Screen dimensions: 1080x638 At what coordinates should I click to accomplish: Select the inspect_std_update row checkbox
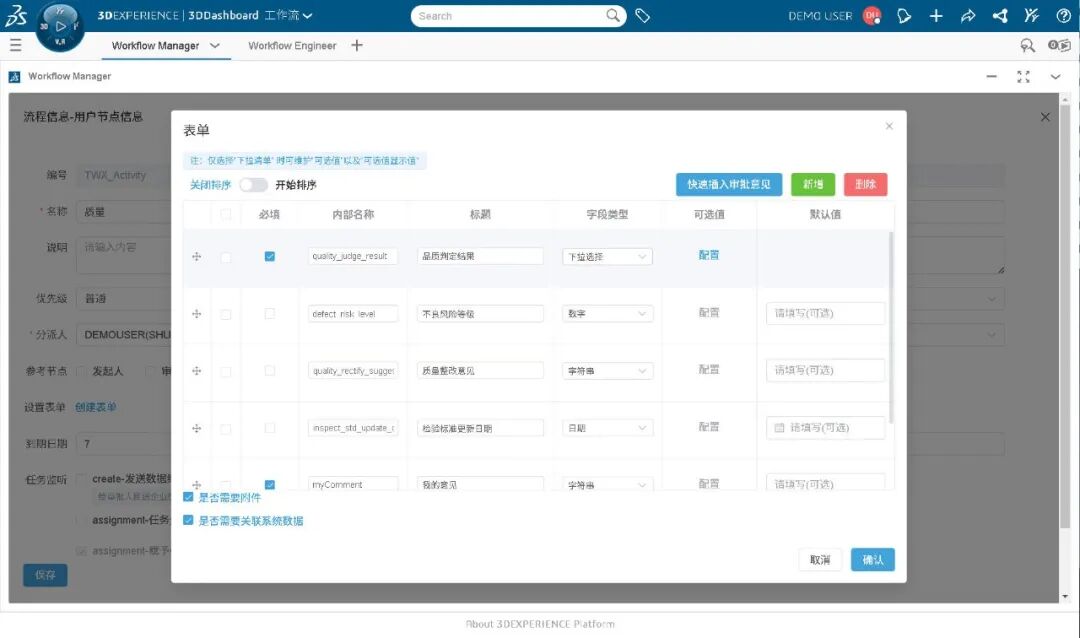pyautogui.click(x=225, y=429)
